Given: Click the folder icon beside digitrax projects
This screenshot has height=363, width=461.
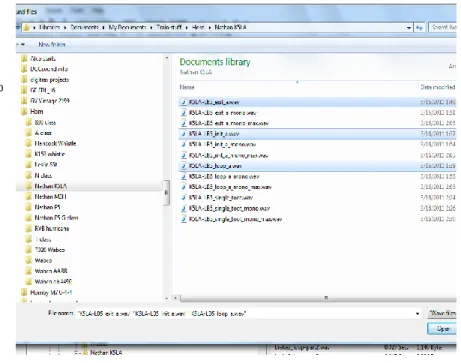Looking at the screenshot, I should pos(24,80).
